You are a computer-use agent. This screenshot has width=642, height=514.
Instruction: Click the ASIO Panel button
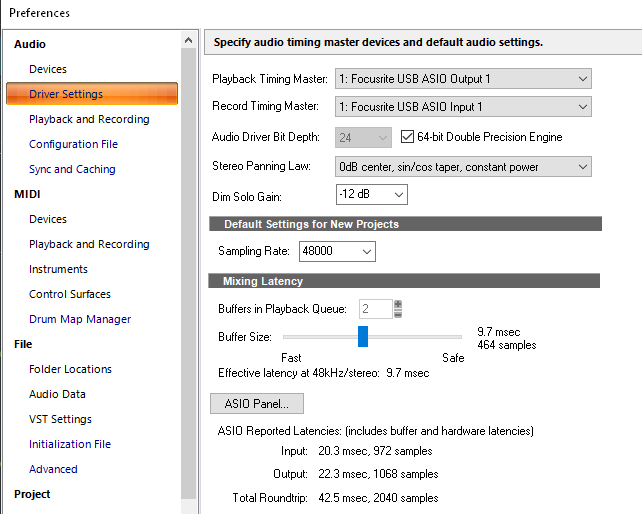coord(257,404)
